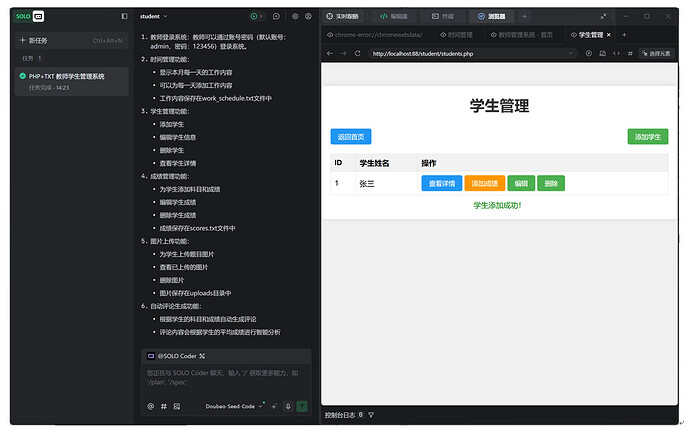The height and width of the screenshot is (438, 690).
Task: Click the # context icon in chat
Action: pyautogui.click(x=164, y=406)
